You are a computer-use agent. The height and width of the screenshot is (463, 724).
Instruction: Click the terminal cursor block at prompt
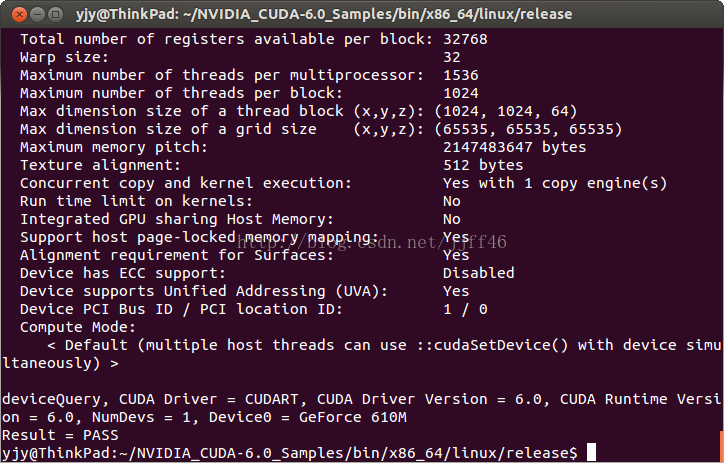point(591,452)
